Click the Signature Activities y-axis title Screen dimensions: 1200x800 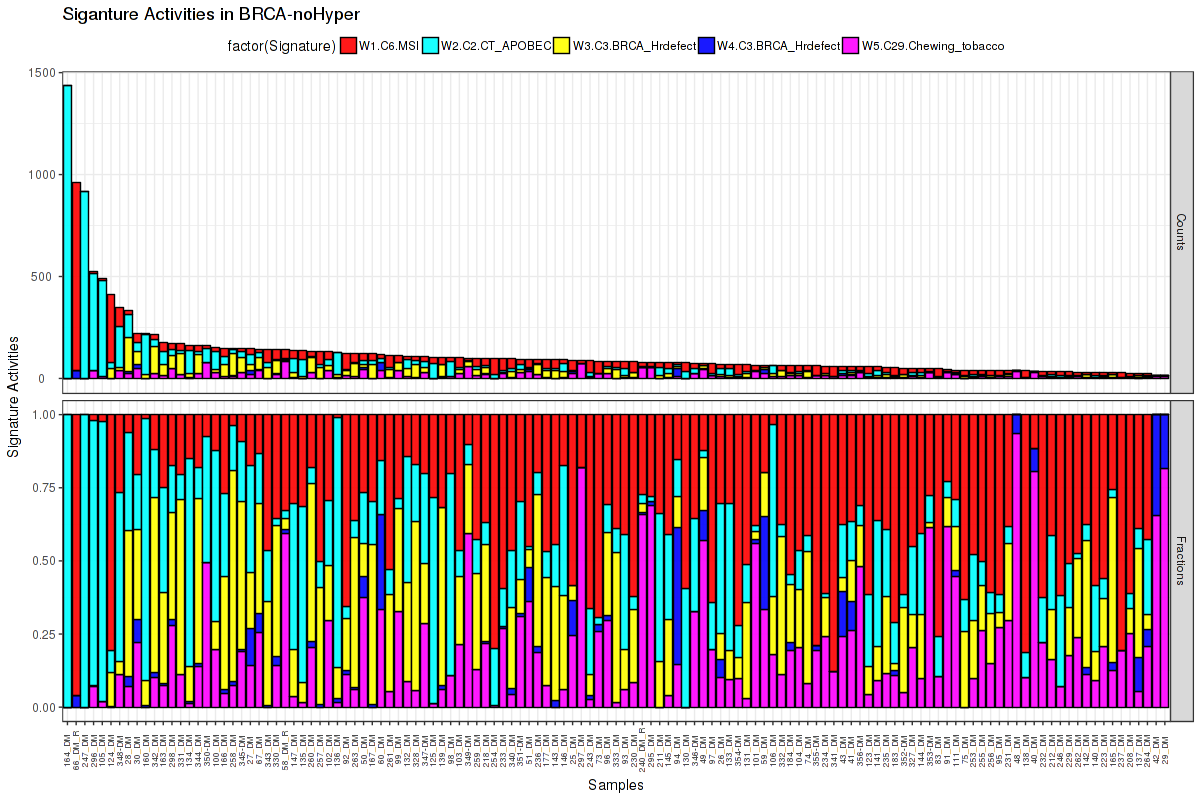point(14,396)
